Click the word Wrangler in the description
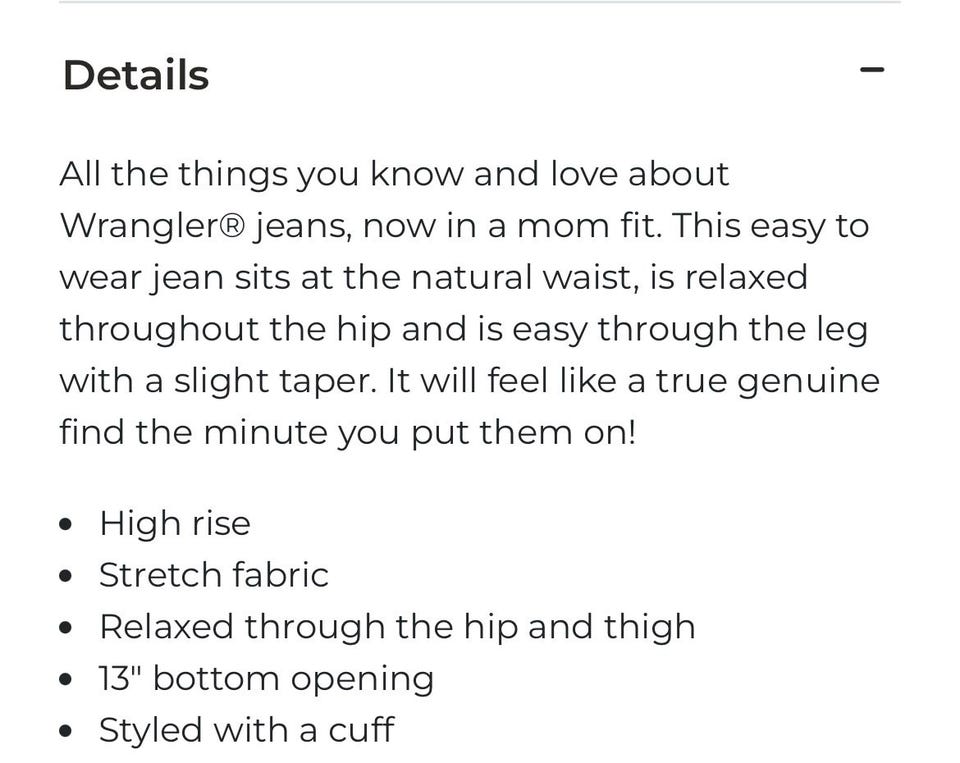Image resolution: width=960 pixels, height=763 pixels. pos(137,226)
